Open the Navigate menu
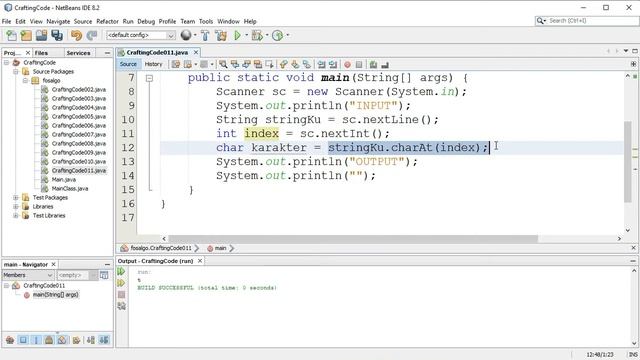The image size is (640, 360). coord(58,21)
